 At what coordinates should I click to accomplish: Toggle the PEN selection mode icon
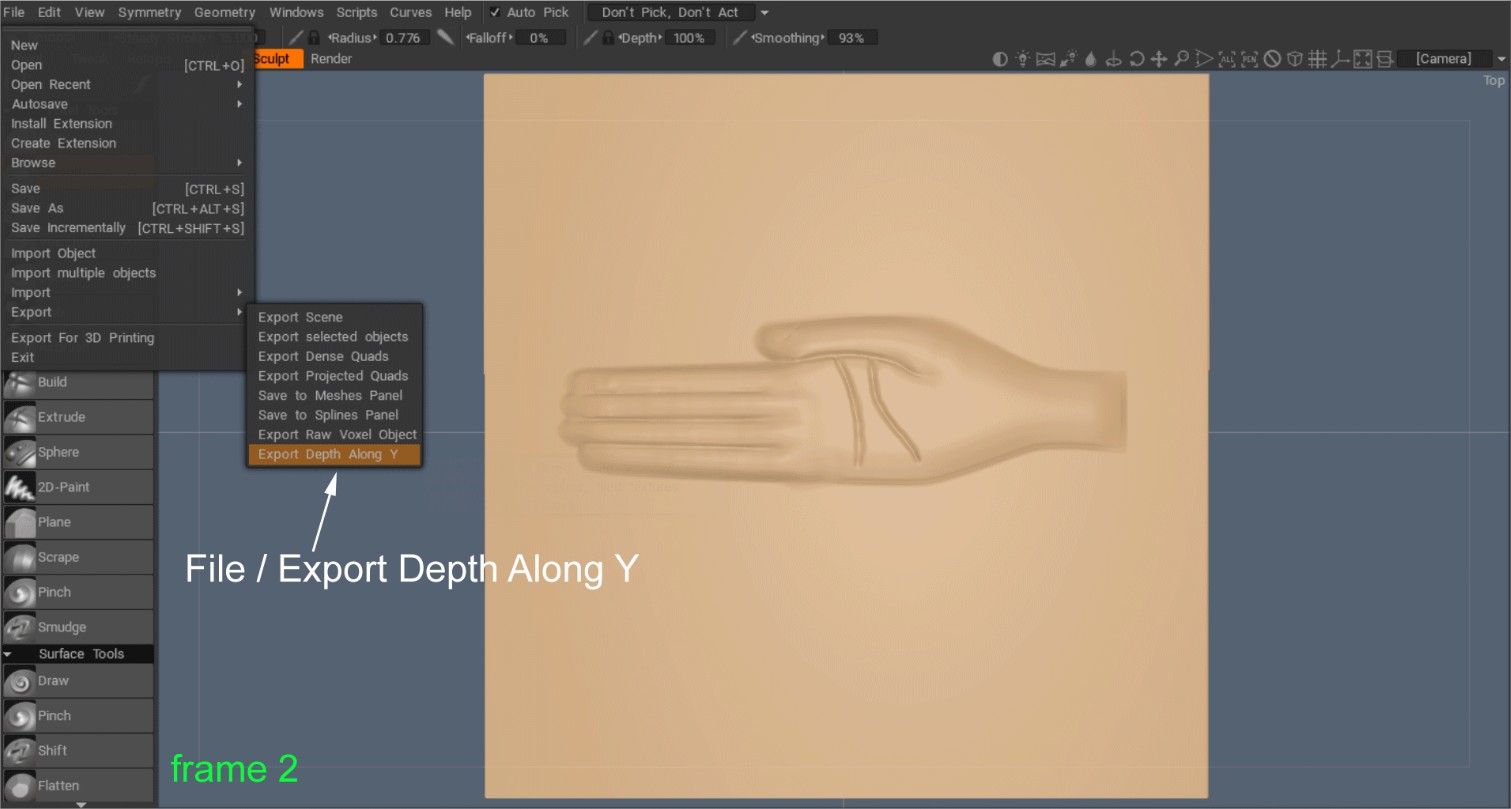(1250, 59)
